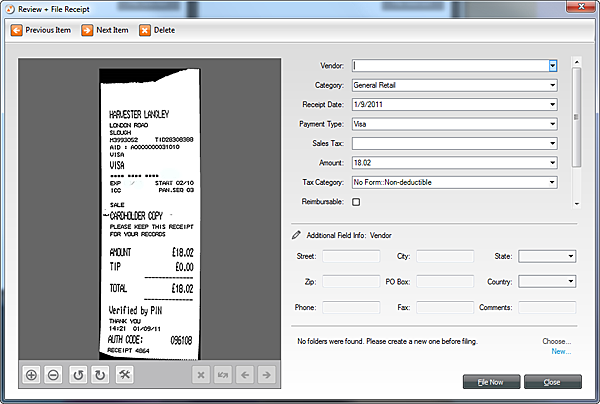Click the disabled X image button
This screenshot has width=600, height=404.
[x=201, y=375]
